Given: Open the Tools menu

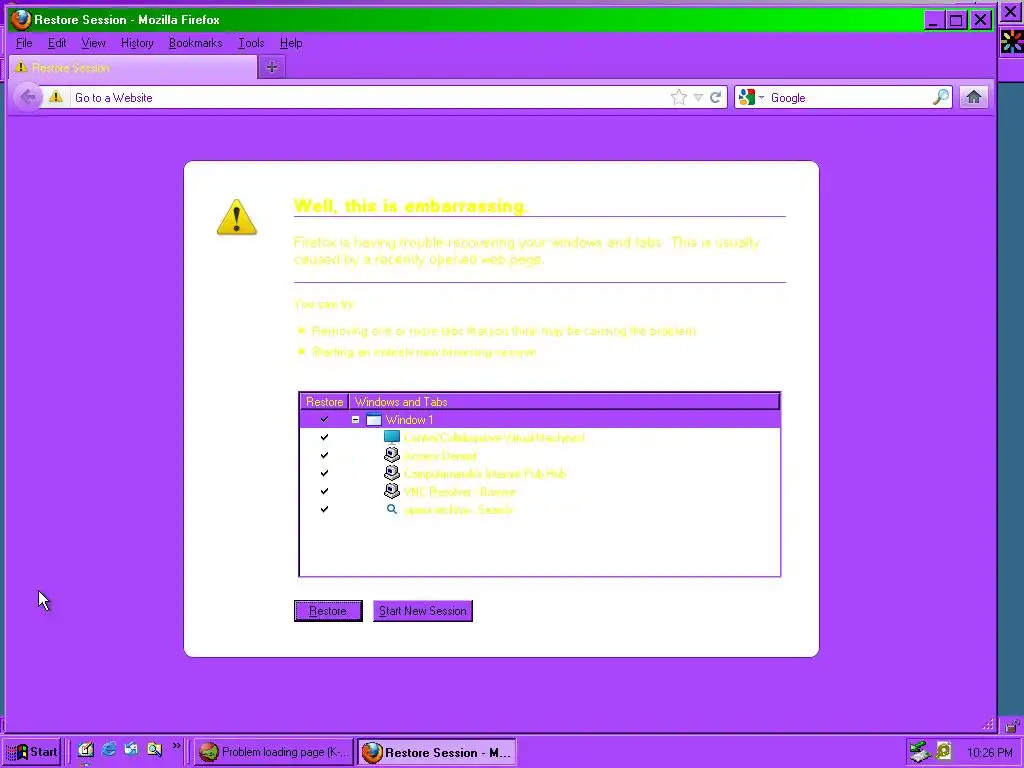Looking at the screenshot, I should click(x=251, y=43).
